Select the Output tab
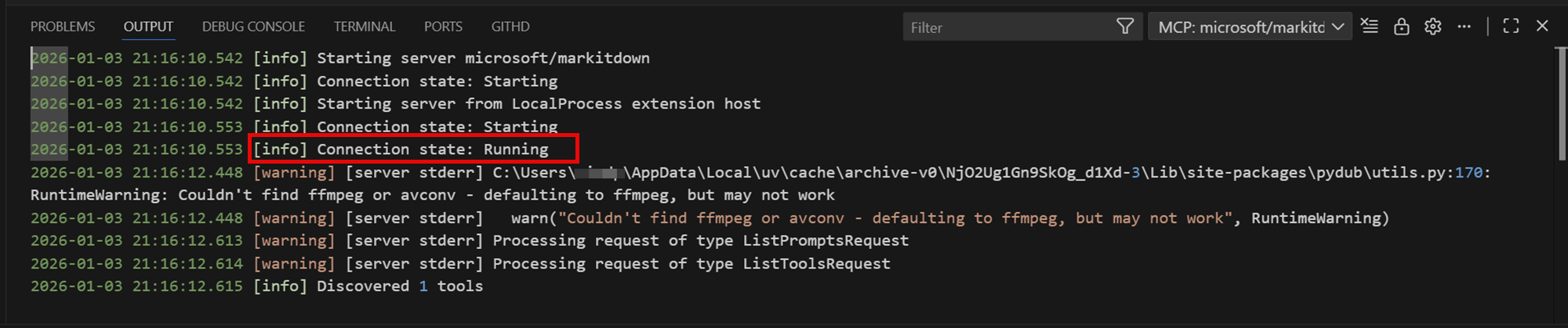The width and height of the screenshot is (1568, 328). pyautogui.click(x=148, y=27)
